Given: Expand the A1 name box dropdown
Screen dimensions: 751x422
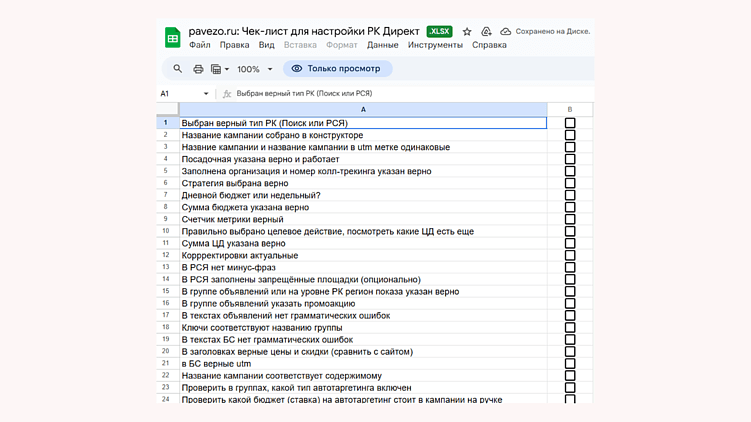Looking at the screenshot, I should pos(206,94).
